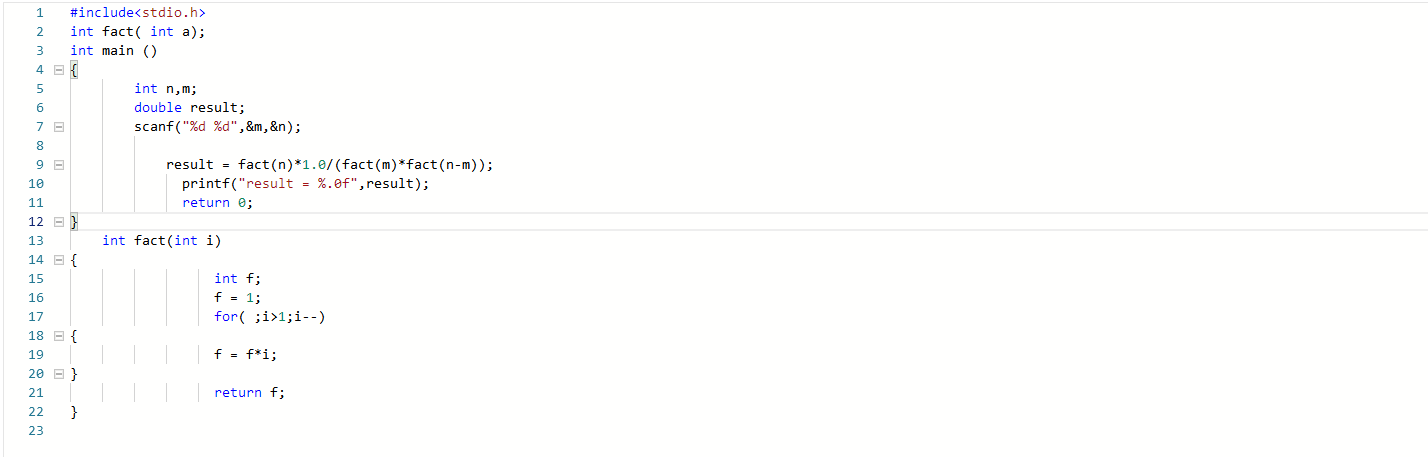This screenshot has height=457, width=1428.
Task: Collapse the fold marker on line 4
Action: click(58, 70)
